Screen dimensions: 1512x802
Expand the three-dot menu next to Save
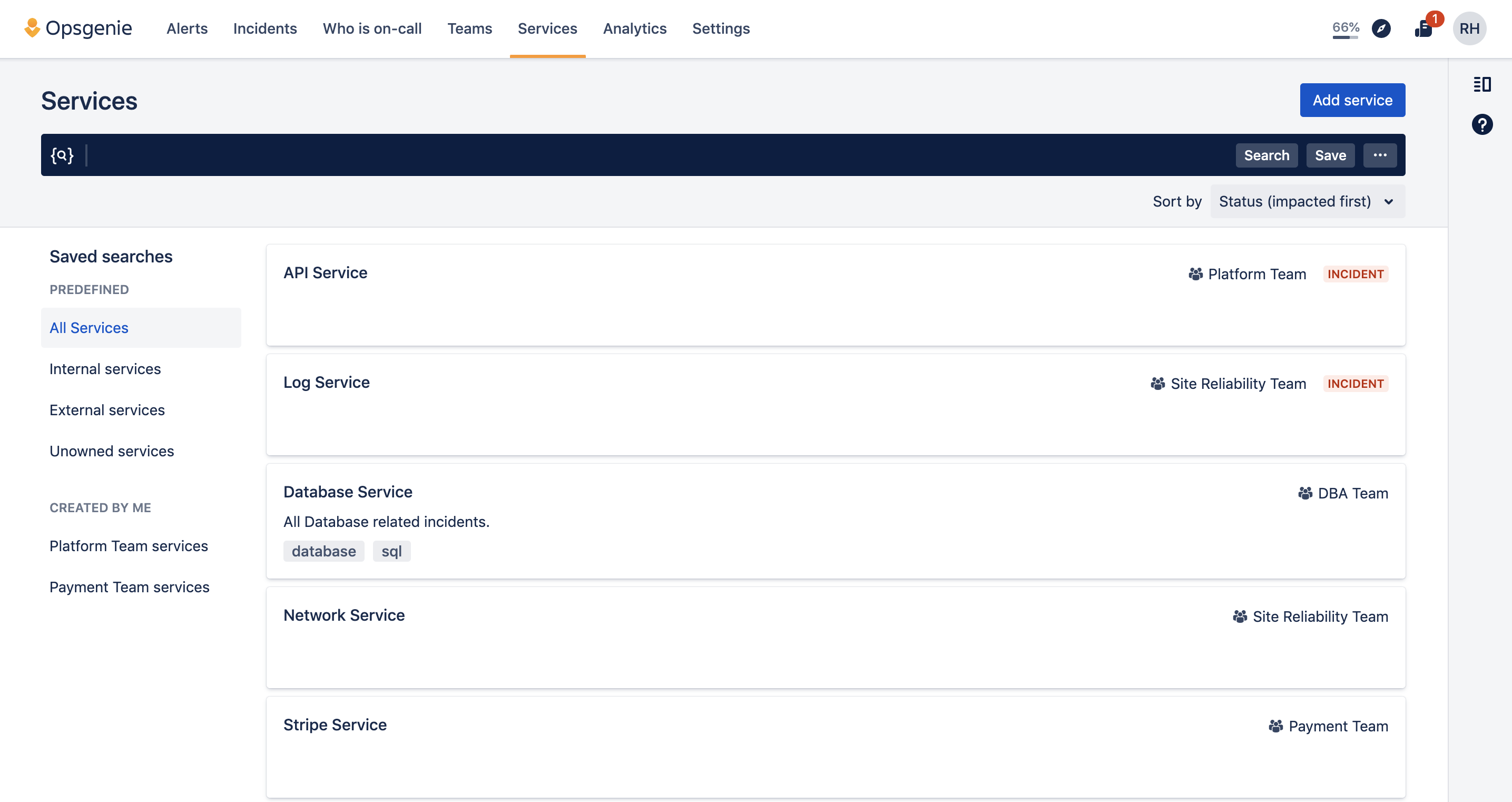1378,155
